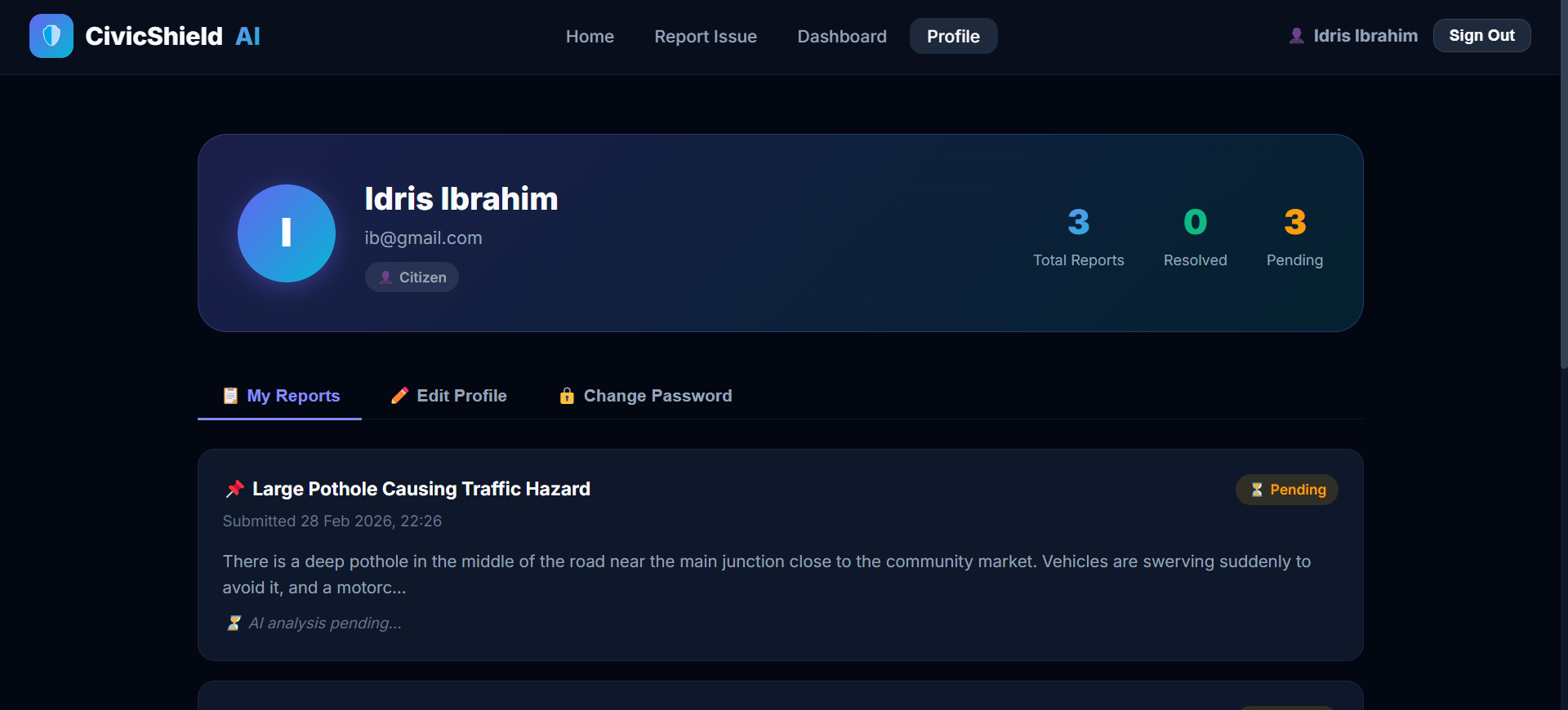Click the pothole report description text
The width and height of the screenshot is (1568, 710).
(767, 575)
